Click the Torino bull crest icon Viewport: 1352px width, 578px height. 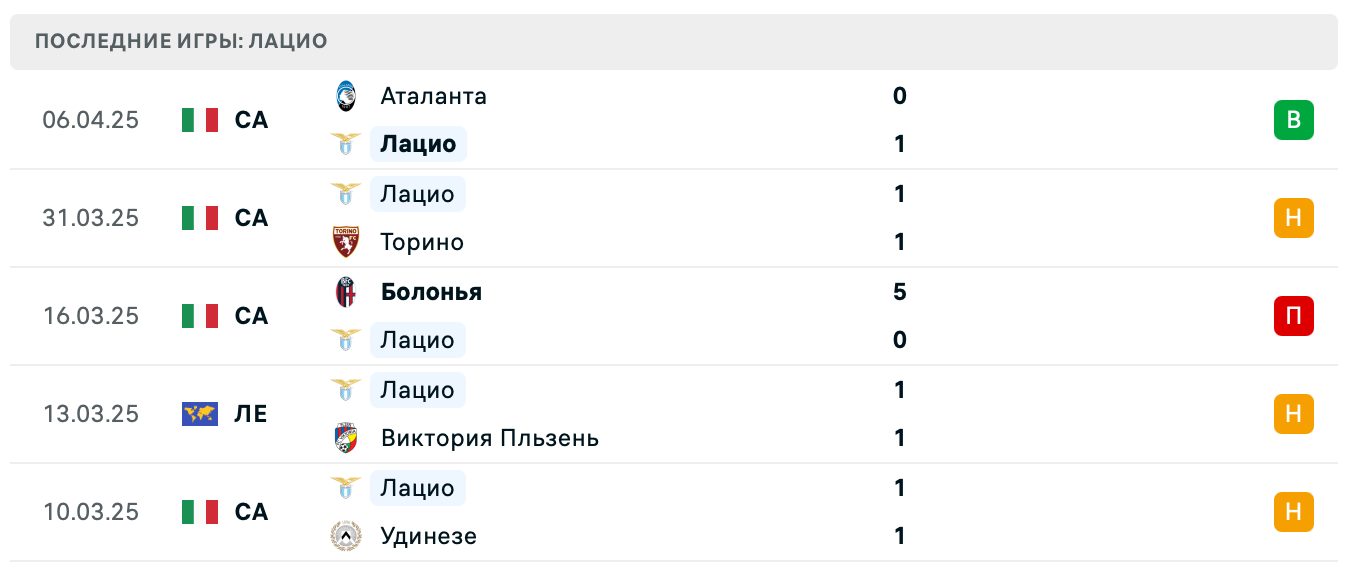[x=345, y=242]
